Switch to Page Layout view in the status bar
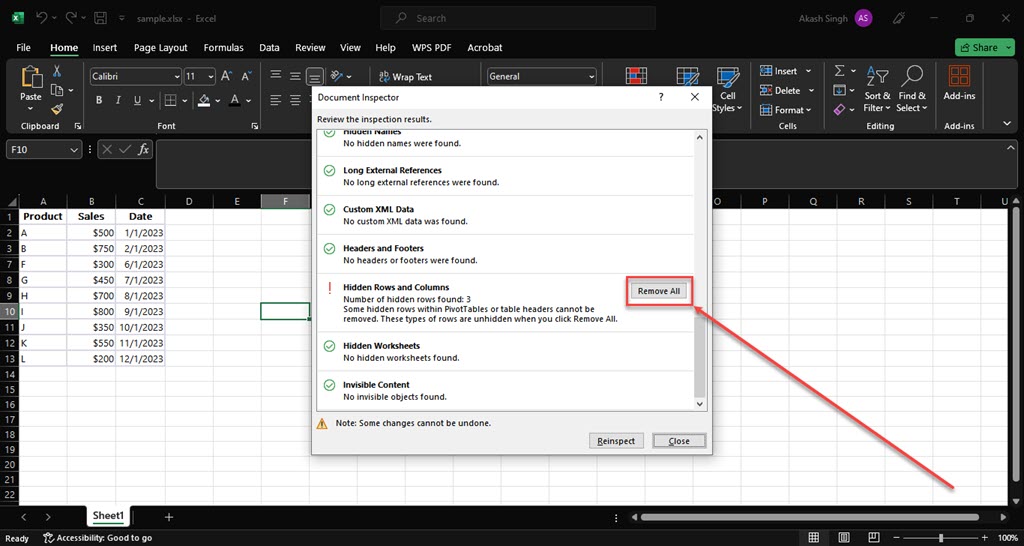This screenshot has height=546, width=1024. point(844,538)
